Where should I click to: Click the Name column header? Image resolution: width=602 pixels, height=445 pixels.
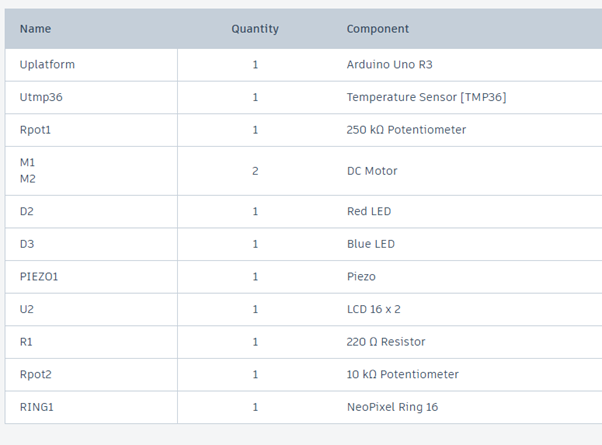point(35,29)
